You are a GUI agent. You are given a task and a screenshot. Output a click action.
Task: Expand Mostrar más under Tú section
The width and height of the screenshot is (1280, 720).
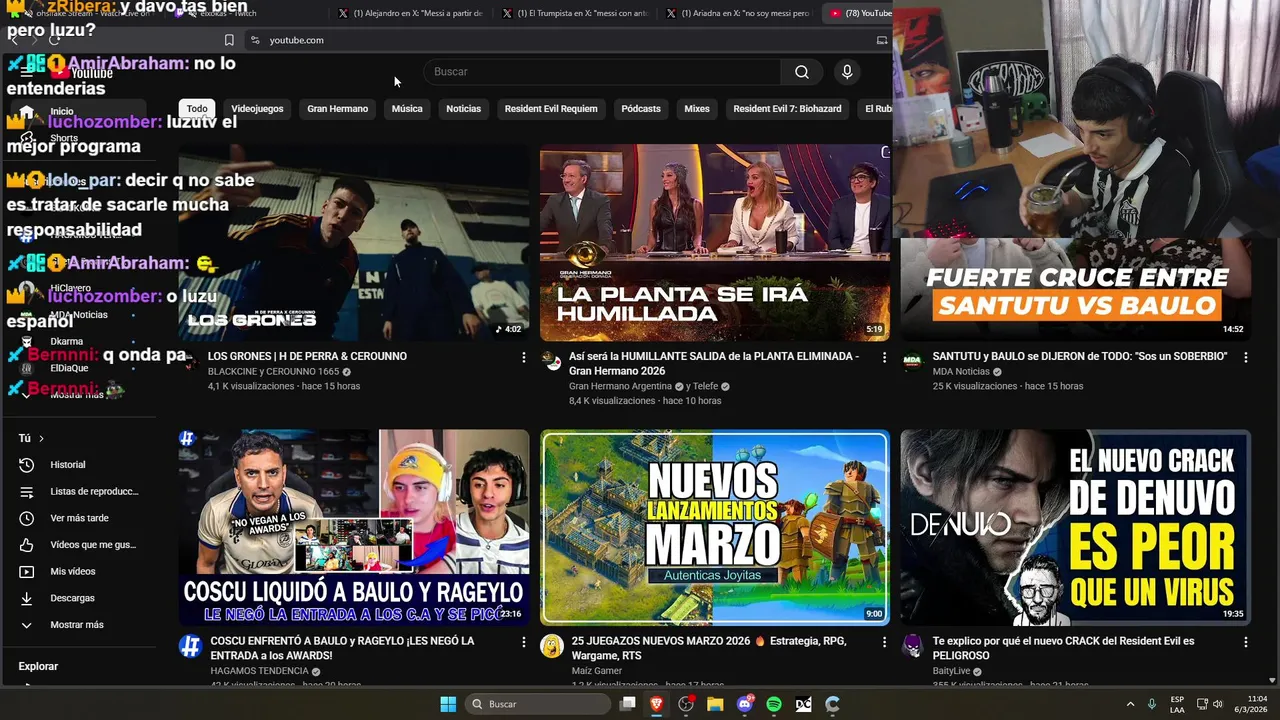coord(78,625)
